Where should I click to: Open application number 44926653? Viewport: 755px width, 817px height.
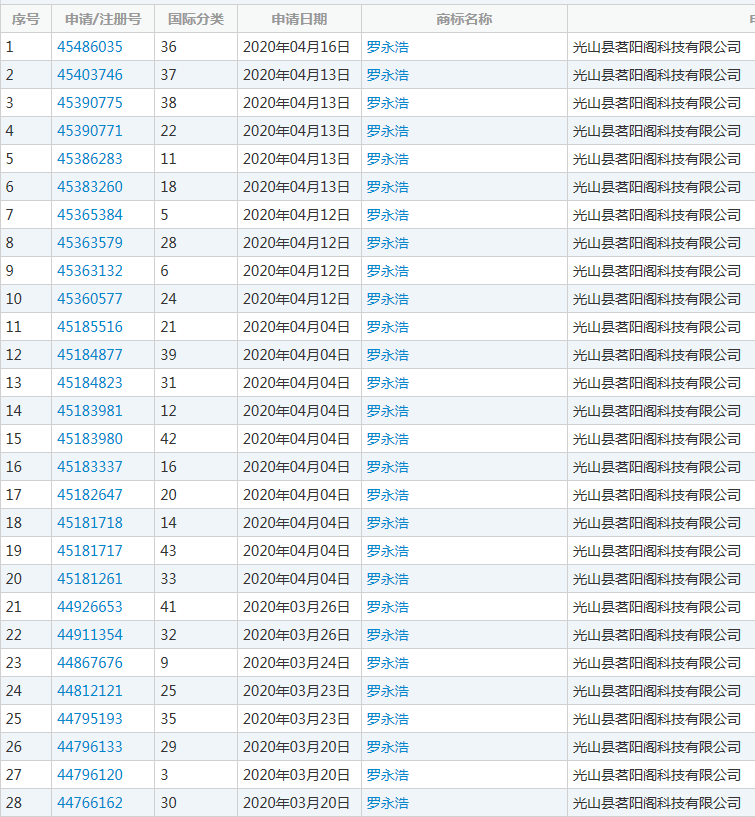pyautogui.click(x=90, y=607)
